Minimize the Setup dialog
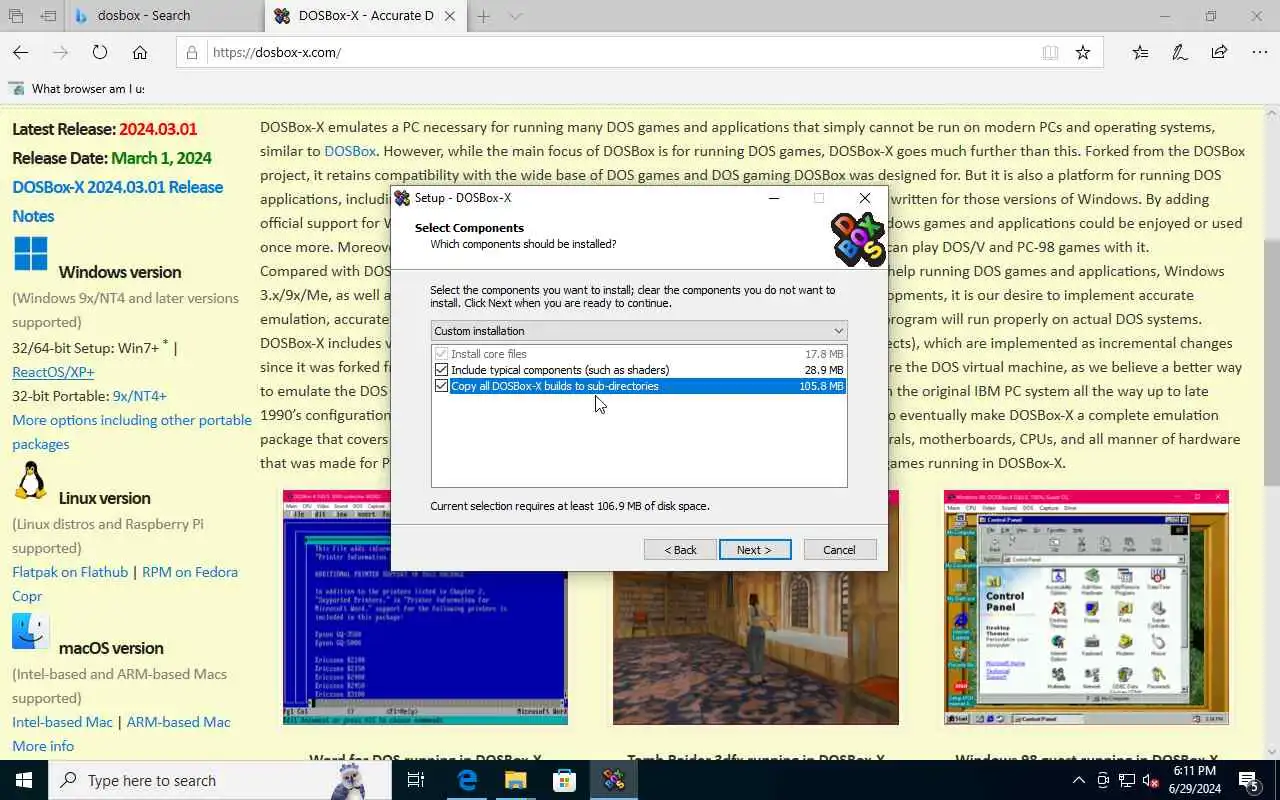The image size is (1280, 800). pos(773,198)
